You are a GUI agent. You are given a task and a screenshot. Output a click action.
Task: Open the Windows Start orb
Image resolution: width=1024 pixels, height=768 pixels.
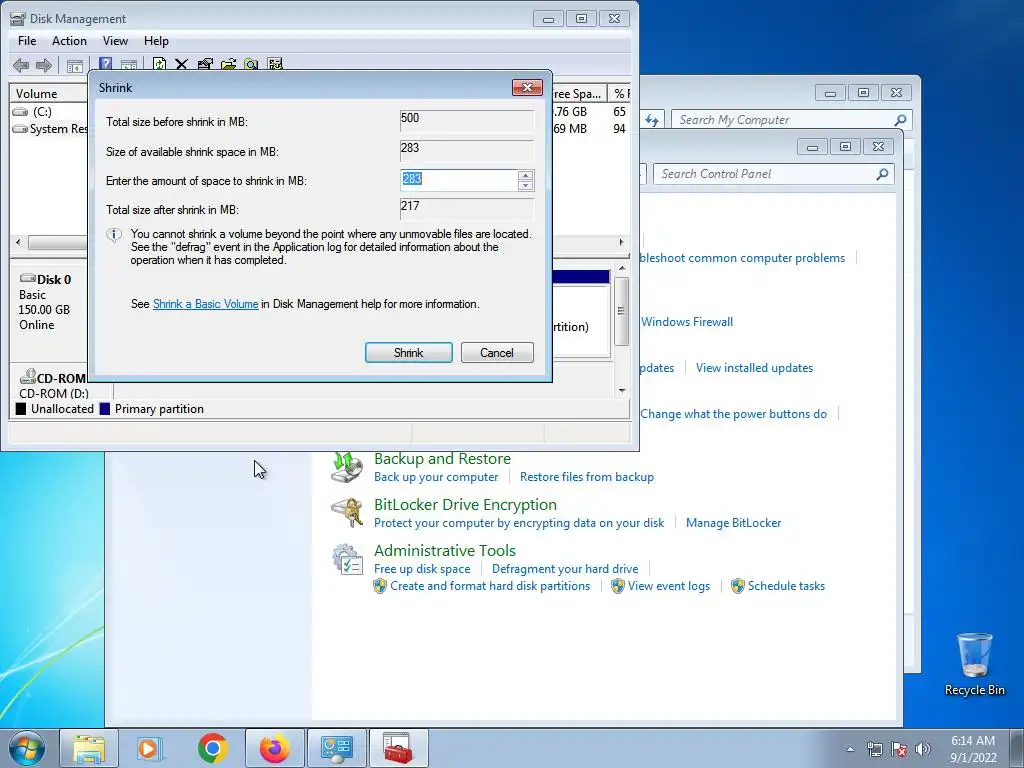coord(26,748)
